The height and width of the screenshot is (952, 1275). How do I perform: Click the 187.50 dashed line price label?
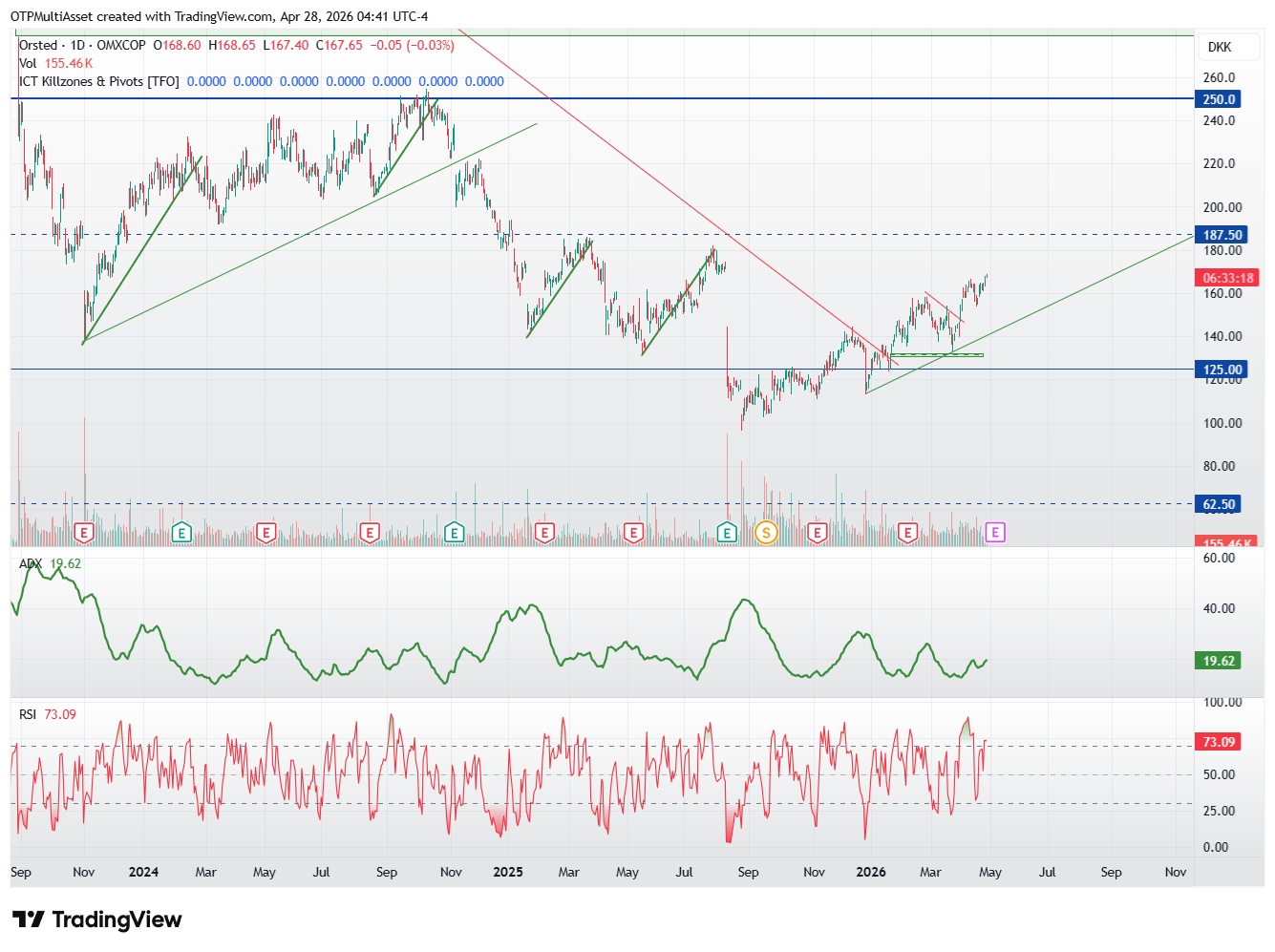(x=1222, y=235)
